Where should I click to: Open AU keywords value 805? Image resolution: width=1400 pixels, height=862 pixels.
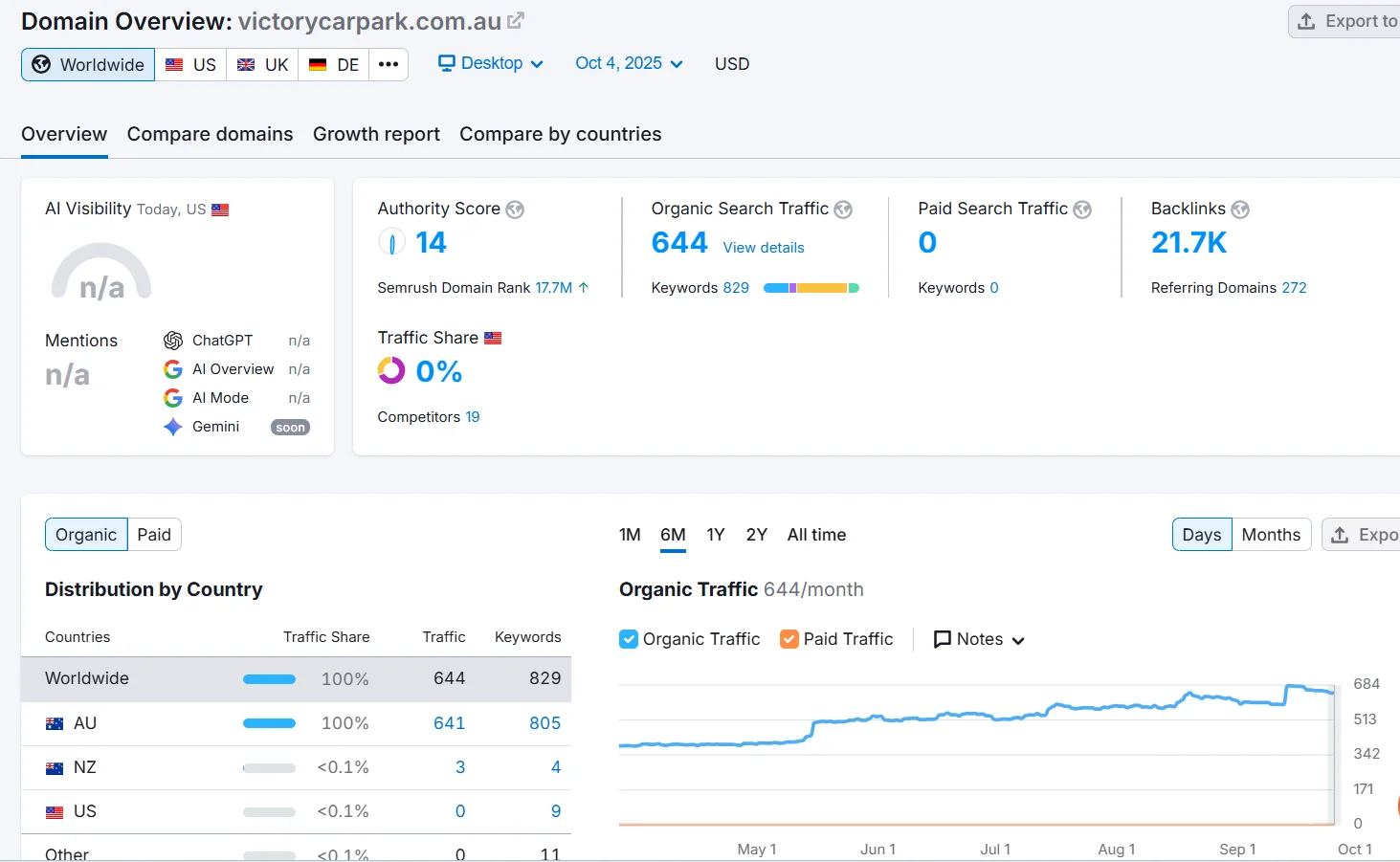click(x=544, y=723)
